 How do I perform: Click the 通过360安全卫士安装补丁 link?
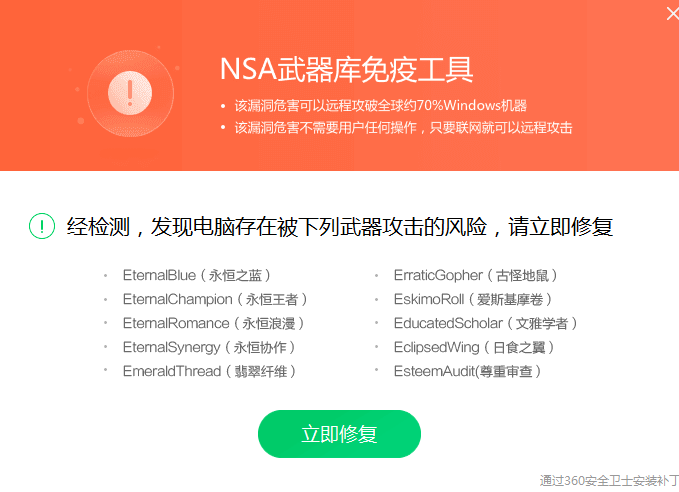tap(609, 481)
